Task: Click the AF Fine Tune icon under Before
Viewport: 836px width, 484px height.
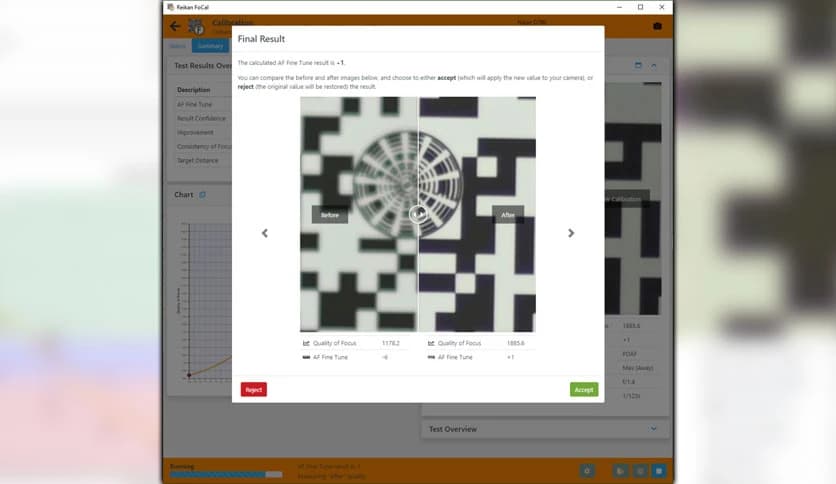Action: [306, 357]
